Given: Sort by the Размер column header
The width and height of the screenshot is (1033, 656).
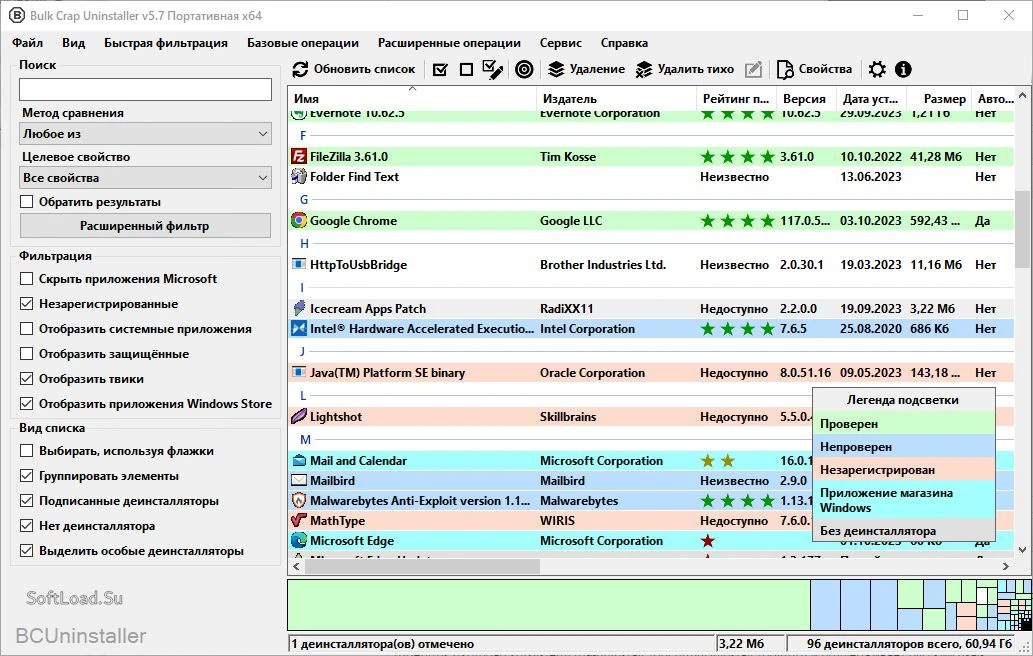Looking at the screenshot, I should pyautogui.click(x=937, y=99).
